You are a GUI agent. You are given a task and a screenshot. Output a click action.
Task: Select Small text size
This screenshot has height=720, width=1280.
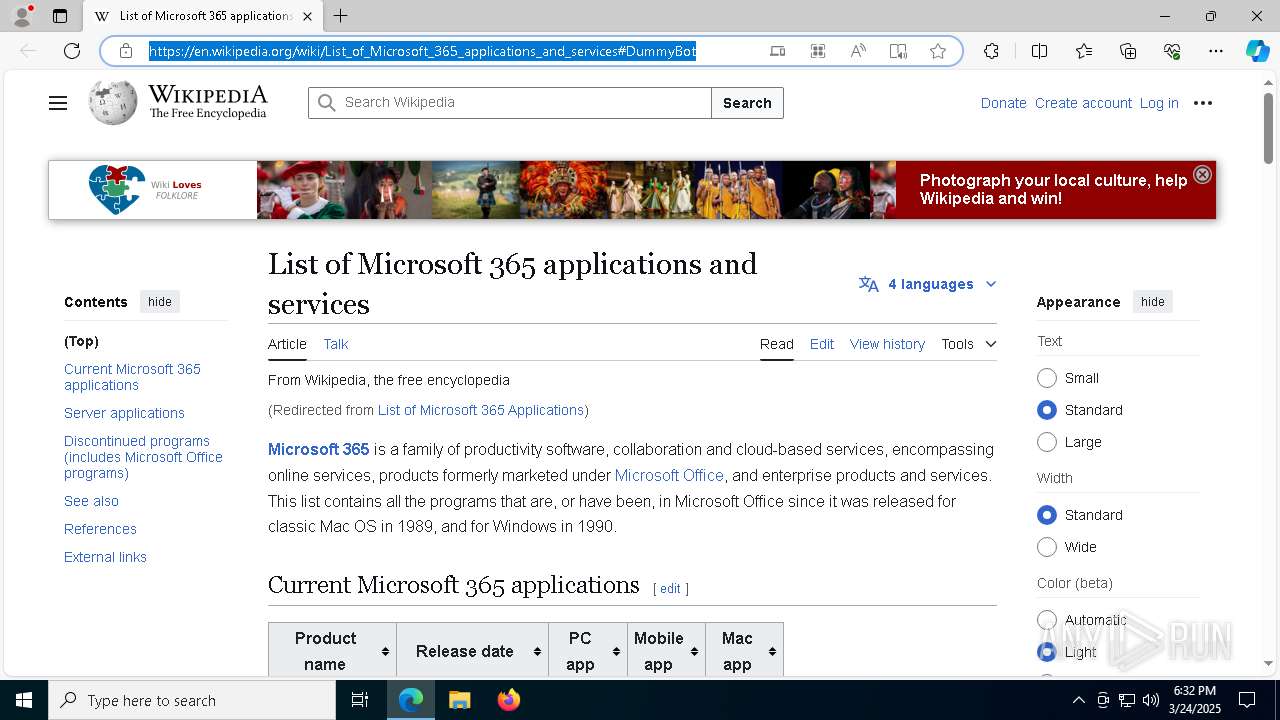[1047, 378]
